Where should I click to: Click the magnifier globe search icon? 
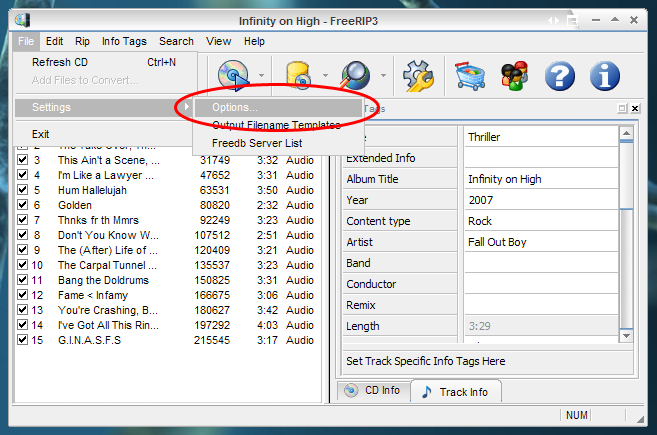tap(355, 75)
